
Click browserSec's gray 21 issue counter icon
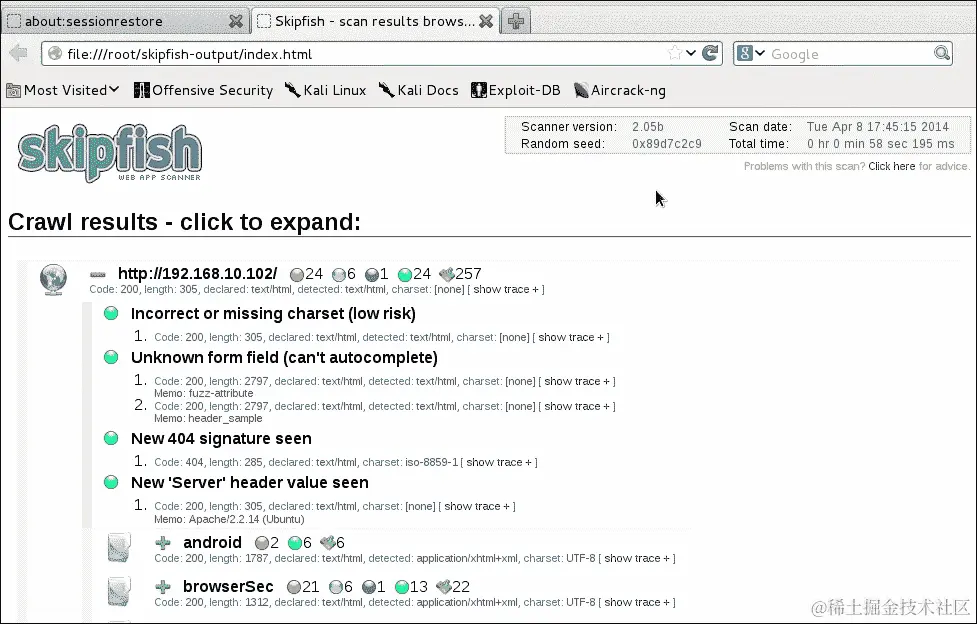pyautogui.click(x=294, y=587)
